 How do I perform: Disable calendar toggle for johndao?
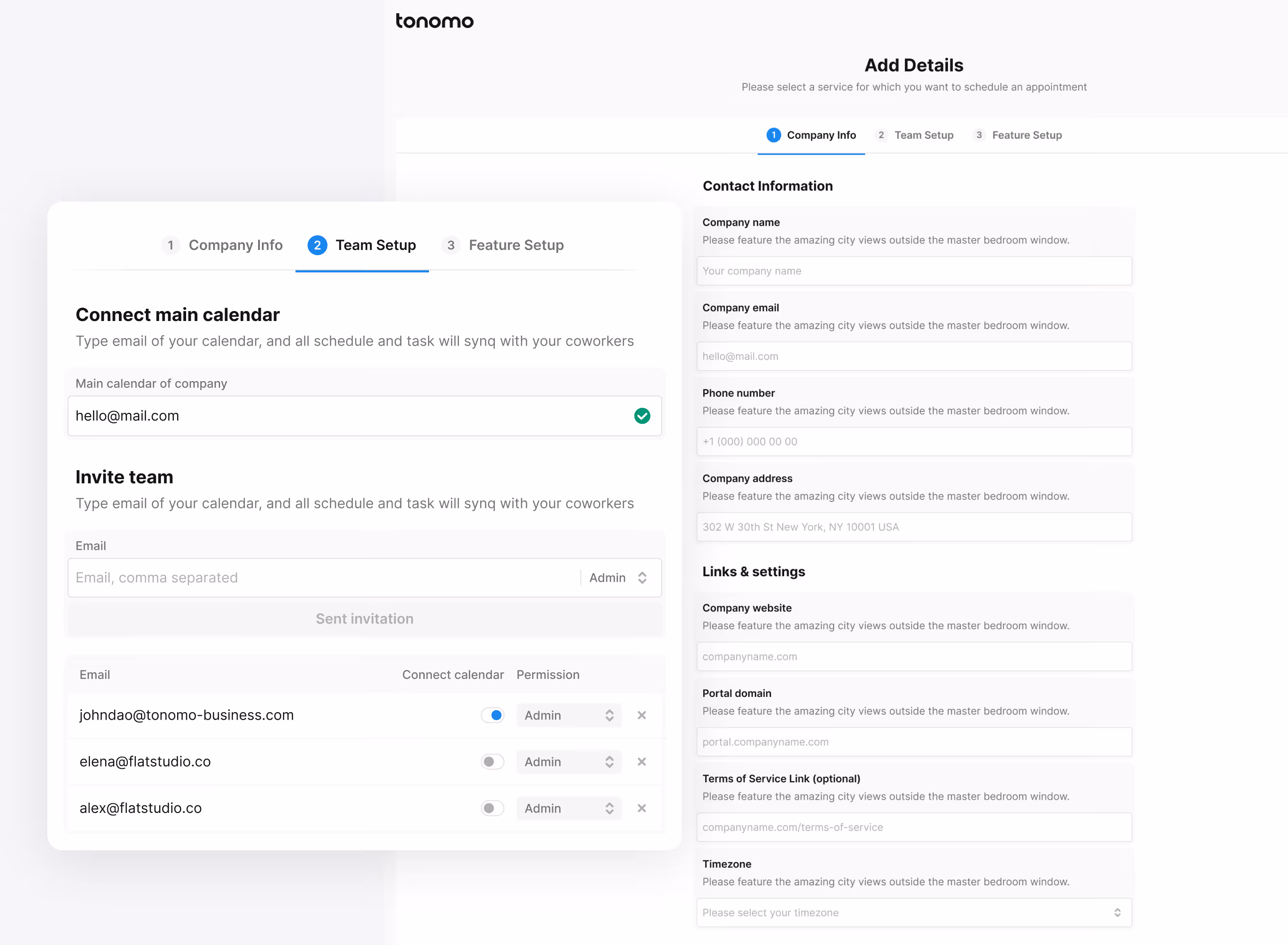tap(492, 715)
